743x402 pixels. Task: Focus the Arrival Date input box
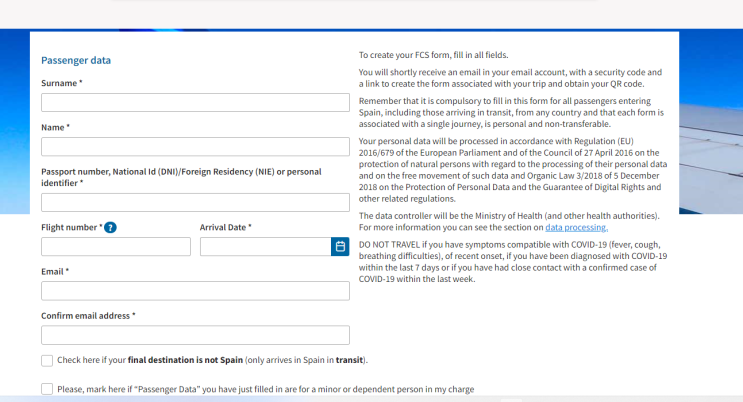point(265,247)
